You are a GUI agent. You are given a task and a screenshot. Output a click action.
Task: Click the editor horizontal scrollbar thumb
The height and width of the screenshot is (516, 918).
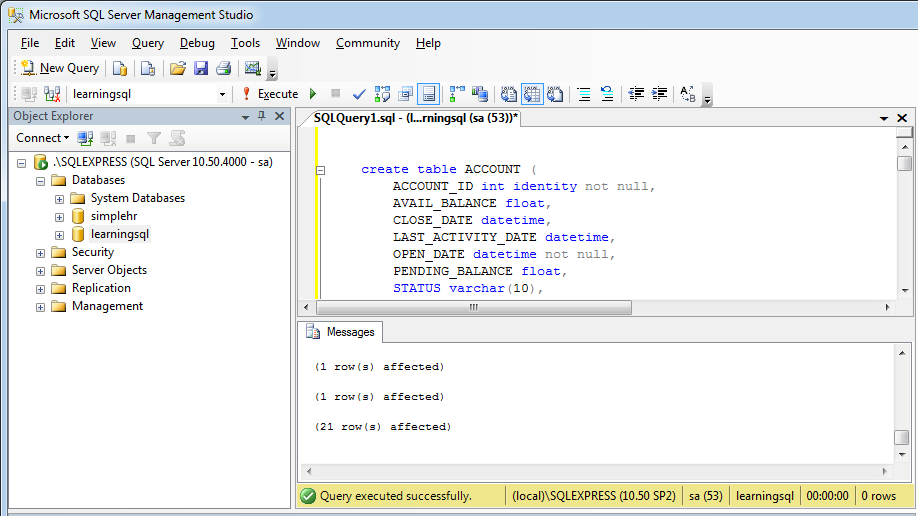pos(474,307)
